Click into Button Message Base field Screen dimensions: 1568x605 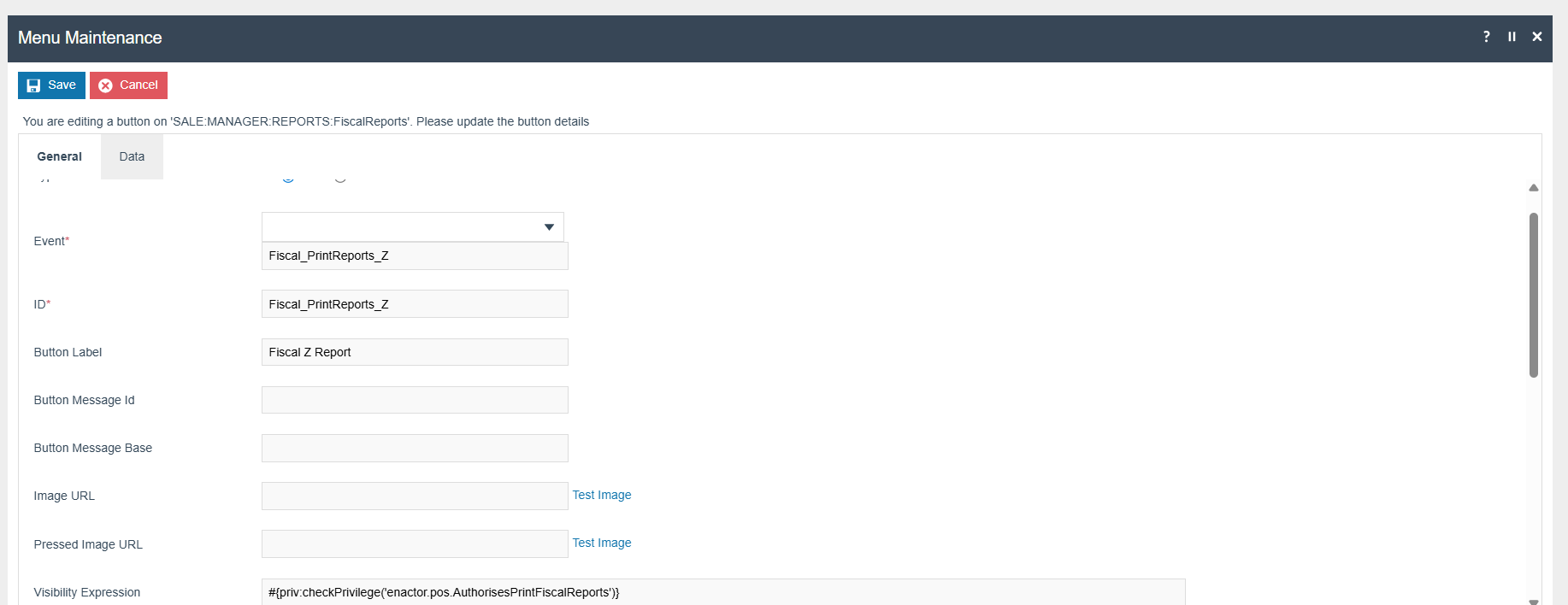pyautogui.click(x=415, y=448)
